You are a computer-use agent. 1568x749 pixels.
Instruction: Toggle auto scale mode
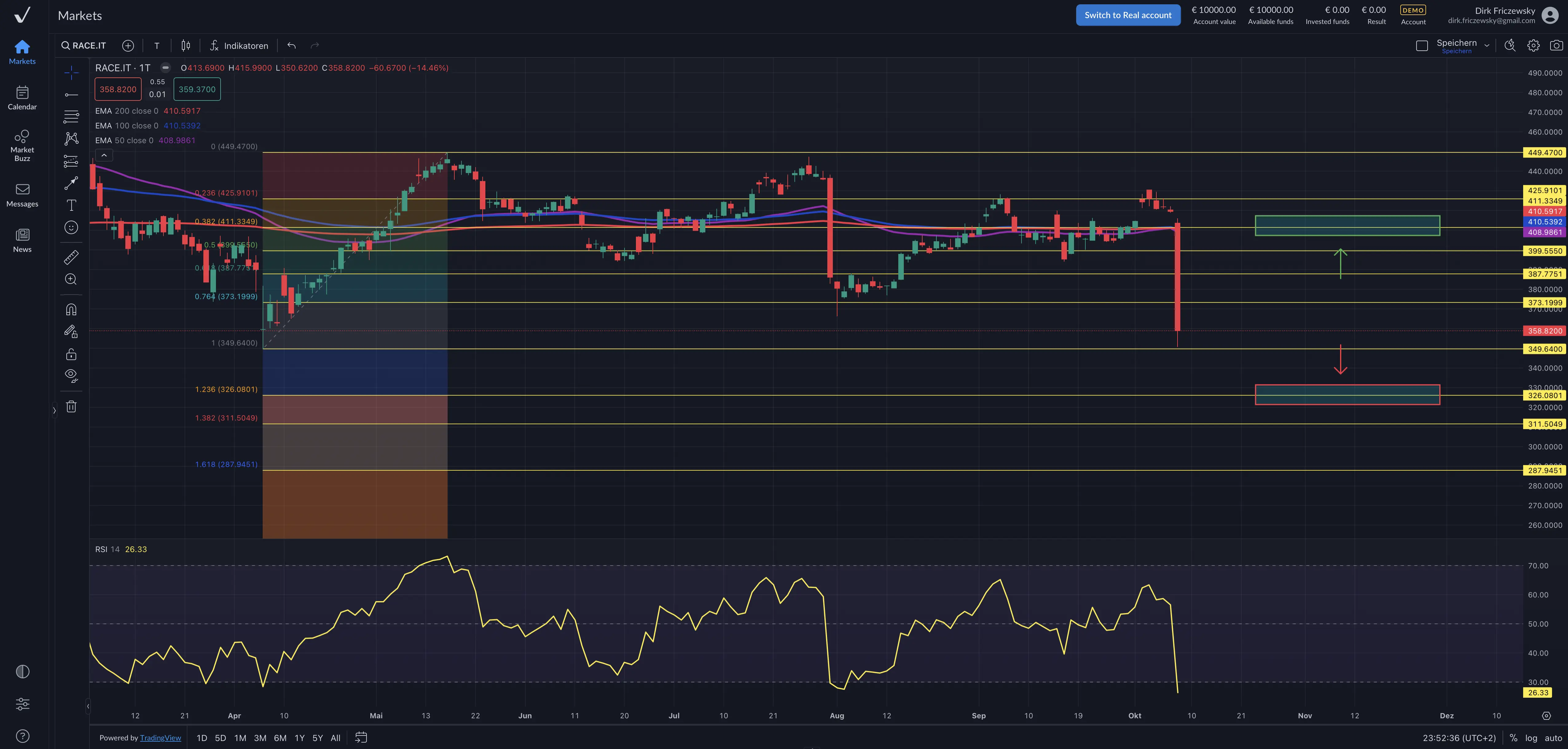(1553, 738)
